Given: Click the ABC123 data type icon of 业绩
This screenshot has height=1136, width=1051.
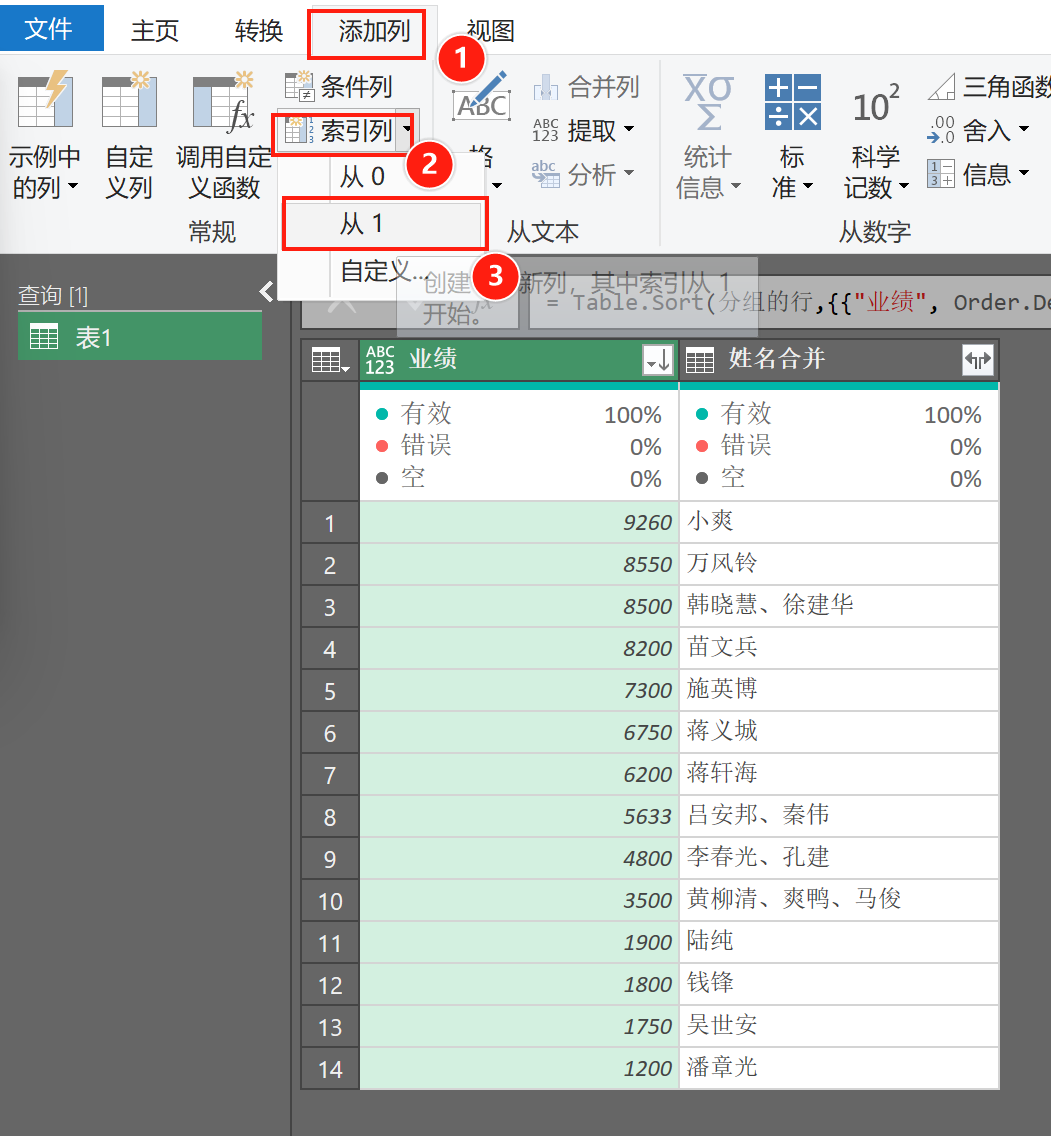Looking at the screenshot, I should point(380,359).
